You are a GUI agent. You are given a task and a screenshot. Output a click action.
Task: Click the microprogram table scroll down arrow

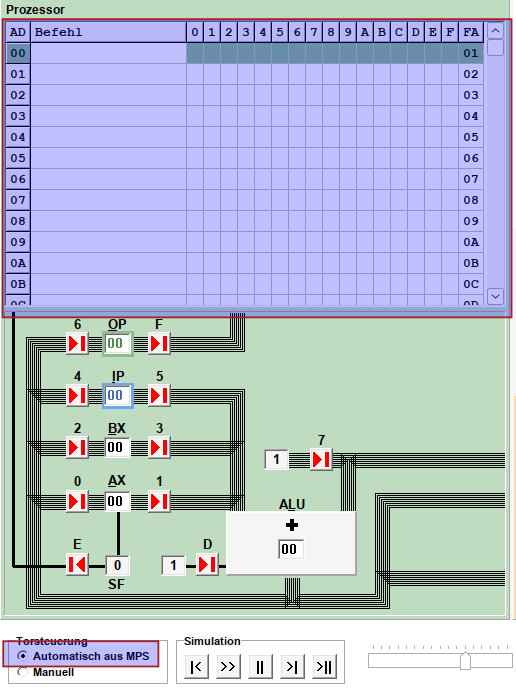495,297
